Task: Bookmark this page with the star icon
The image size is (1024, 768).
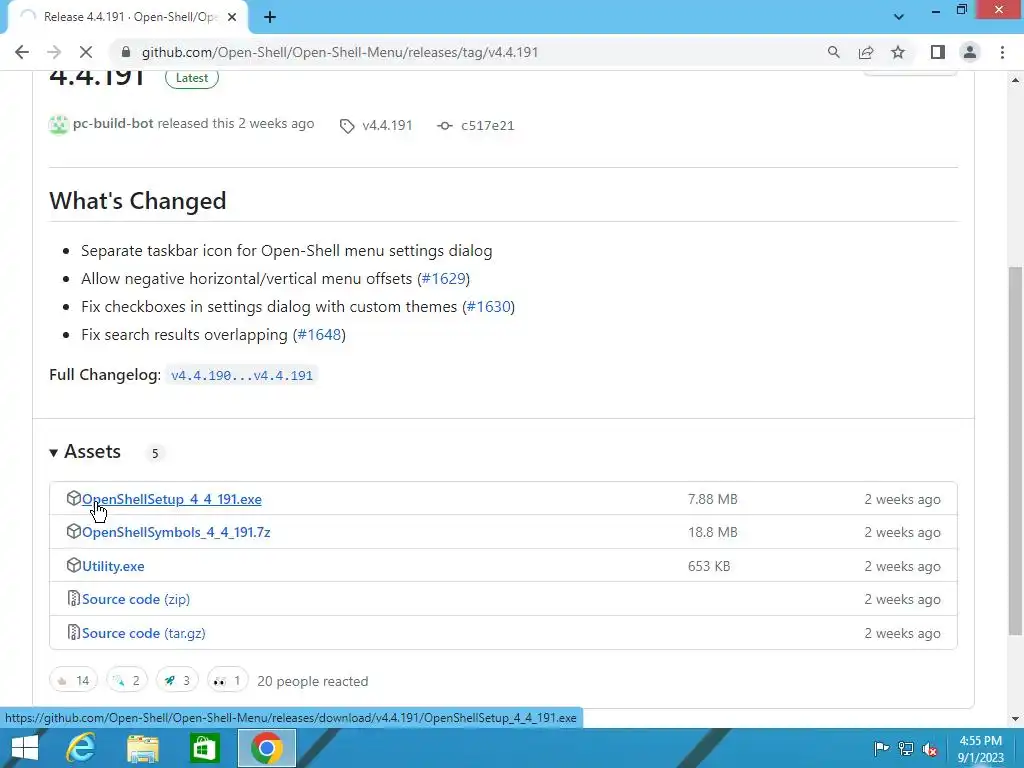Action: (898, 52)
